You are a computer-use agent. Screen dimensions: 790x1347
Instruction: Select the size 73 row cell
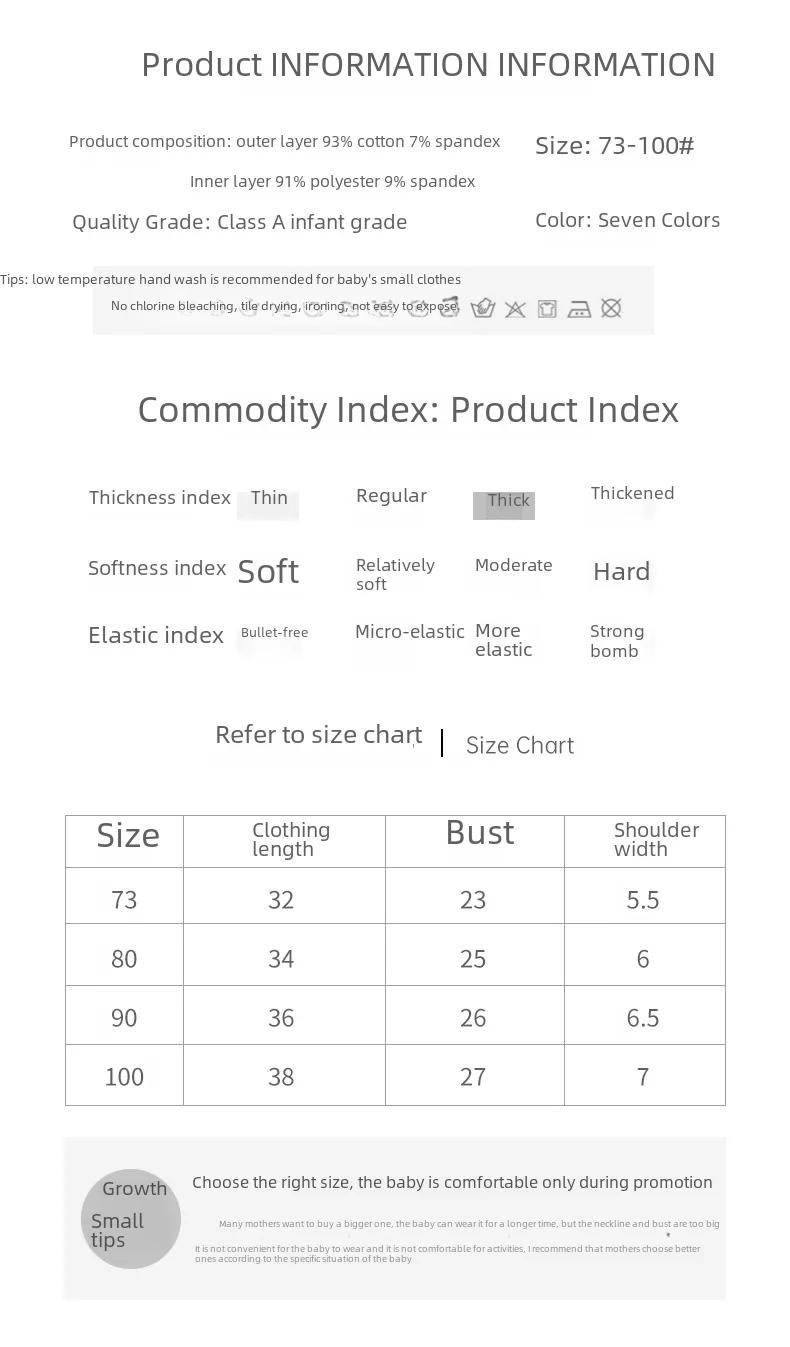pos(125,895)
